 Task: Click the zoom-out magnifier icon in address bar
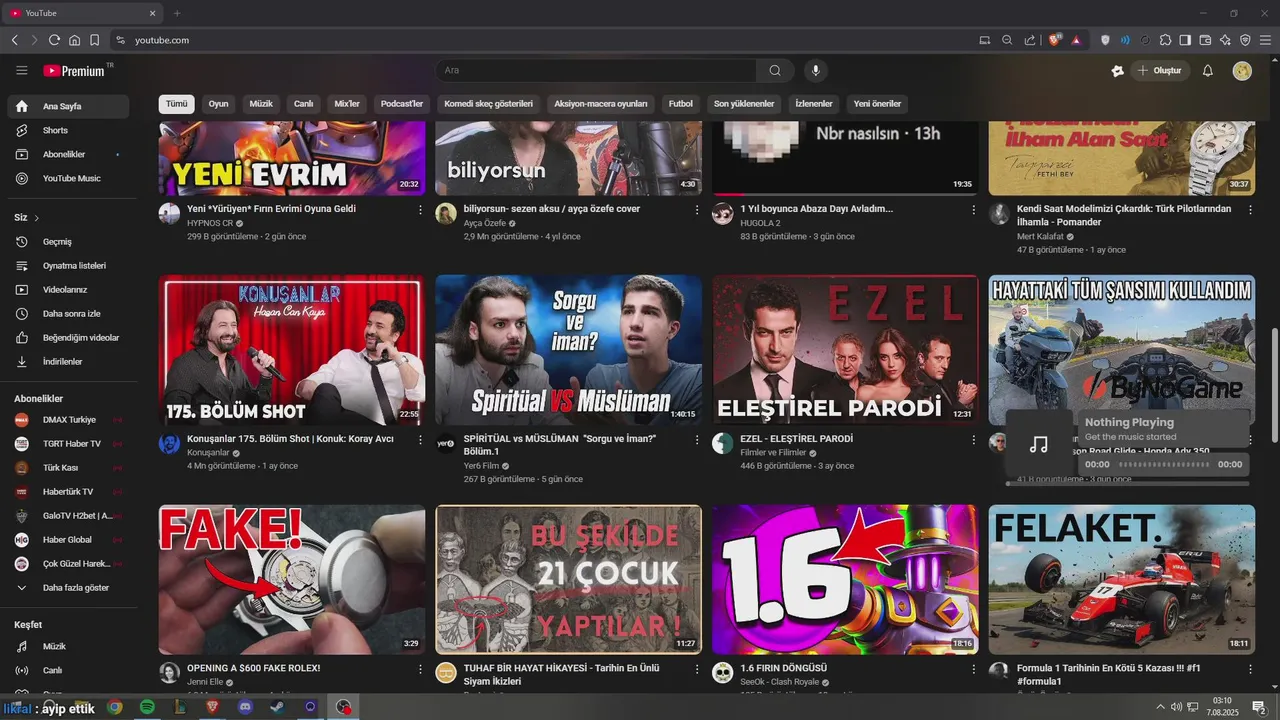pos(1007,40)
